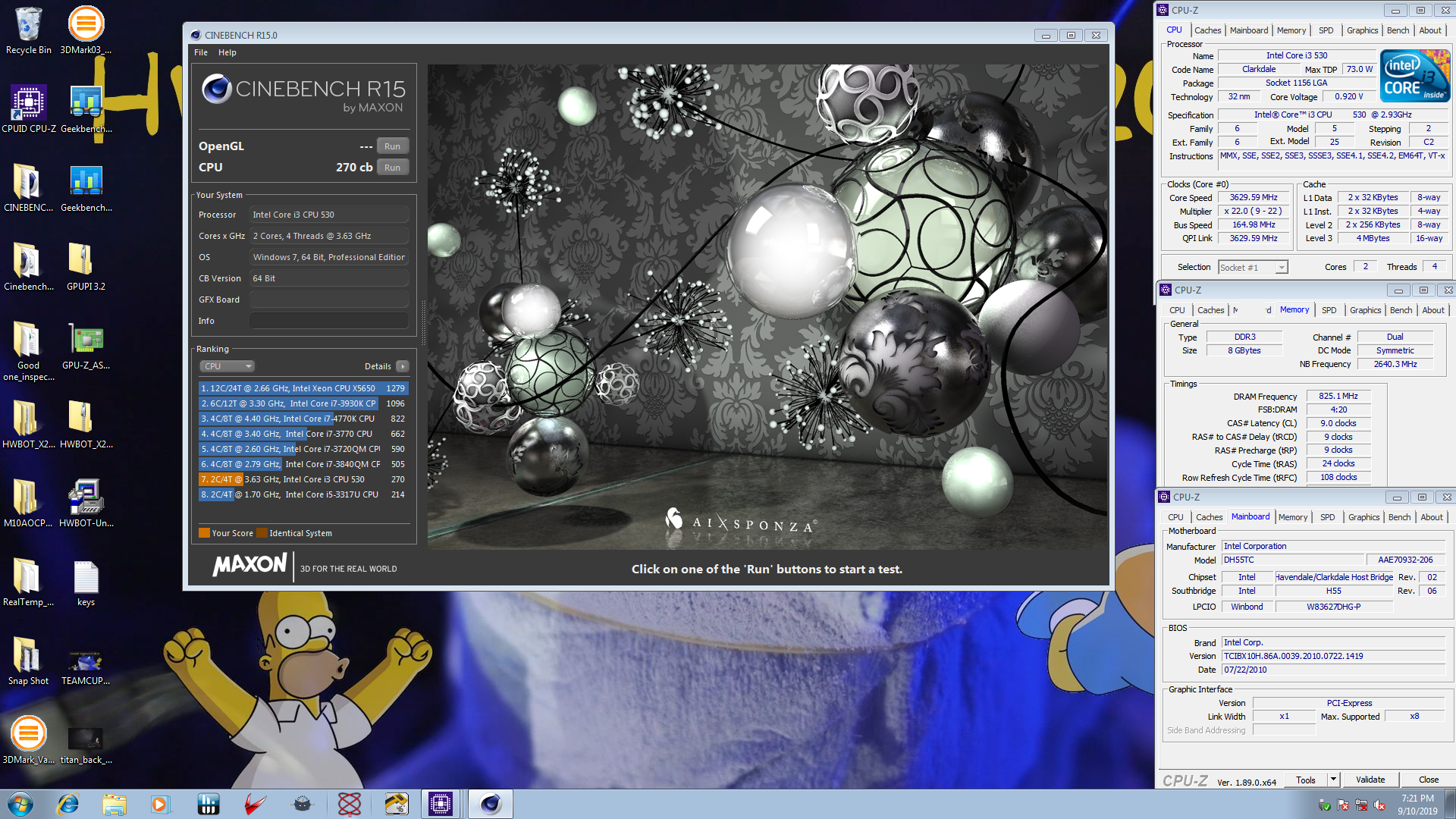The height and width of the screenshot is (819, 1456).
Task: Open Windows Media Player taskbar icon
Action: coord(160,804)
